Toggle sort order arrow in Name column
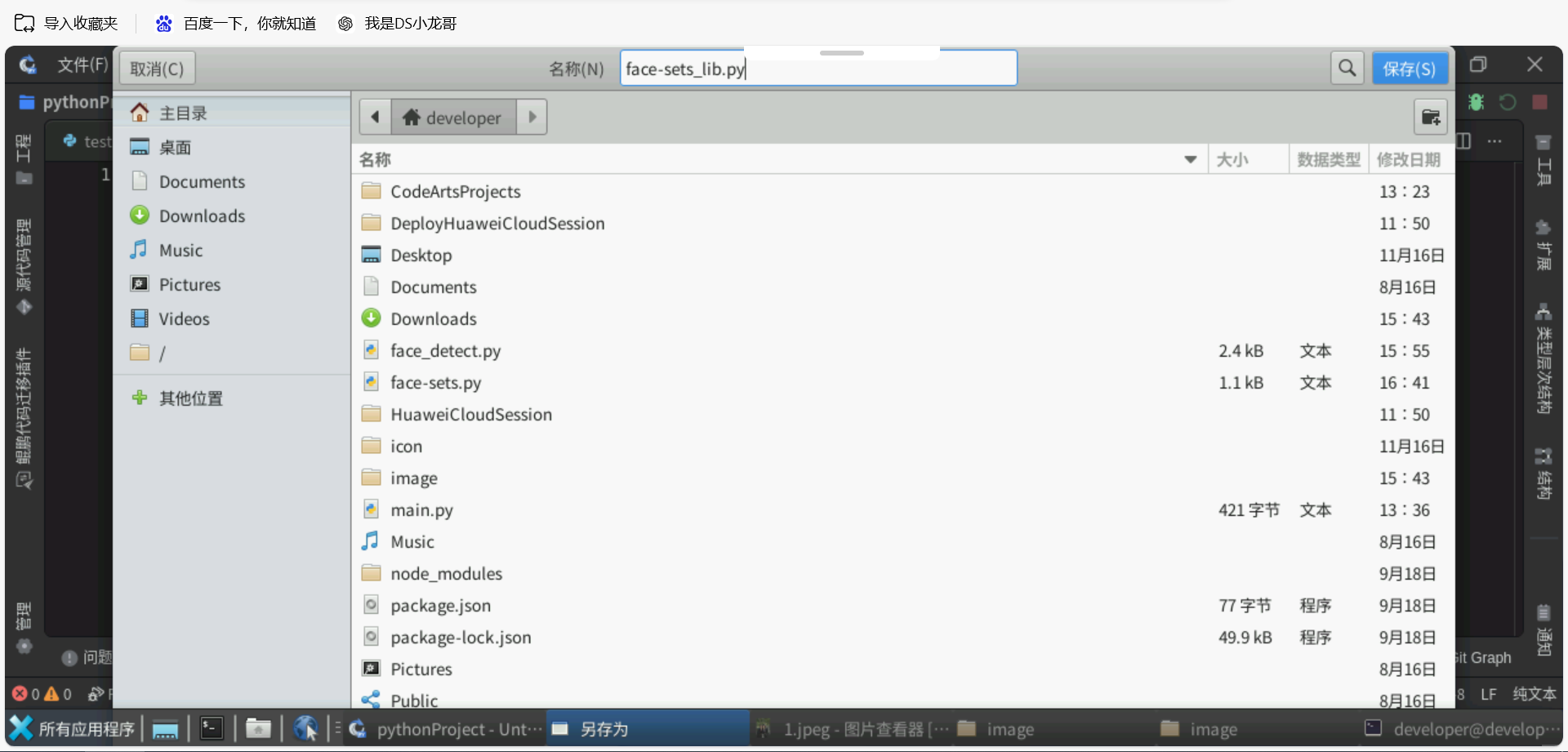The image size is (1568, 752). (1190, 160)
